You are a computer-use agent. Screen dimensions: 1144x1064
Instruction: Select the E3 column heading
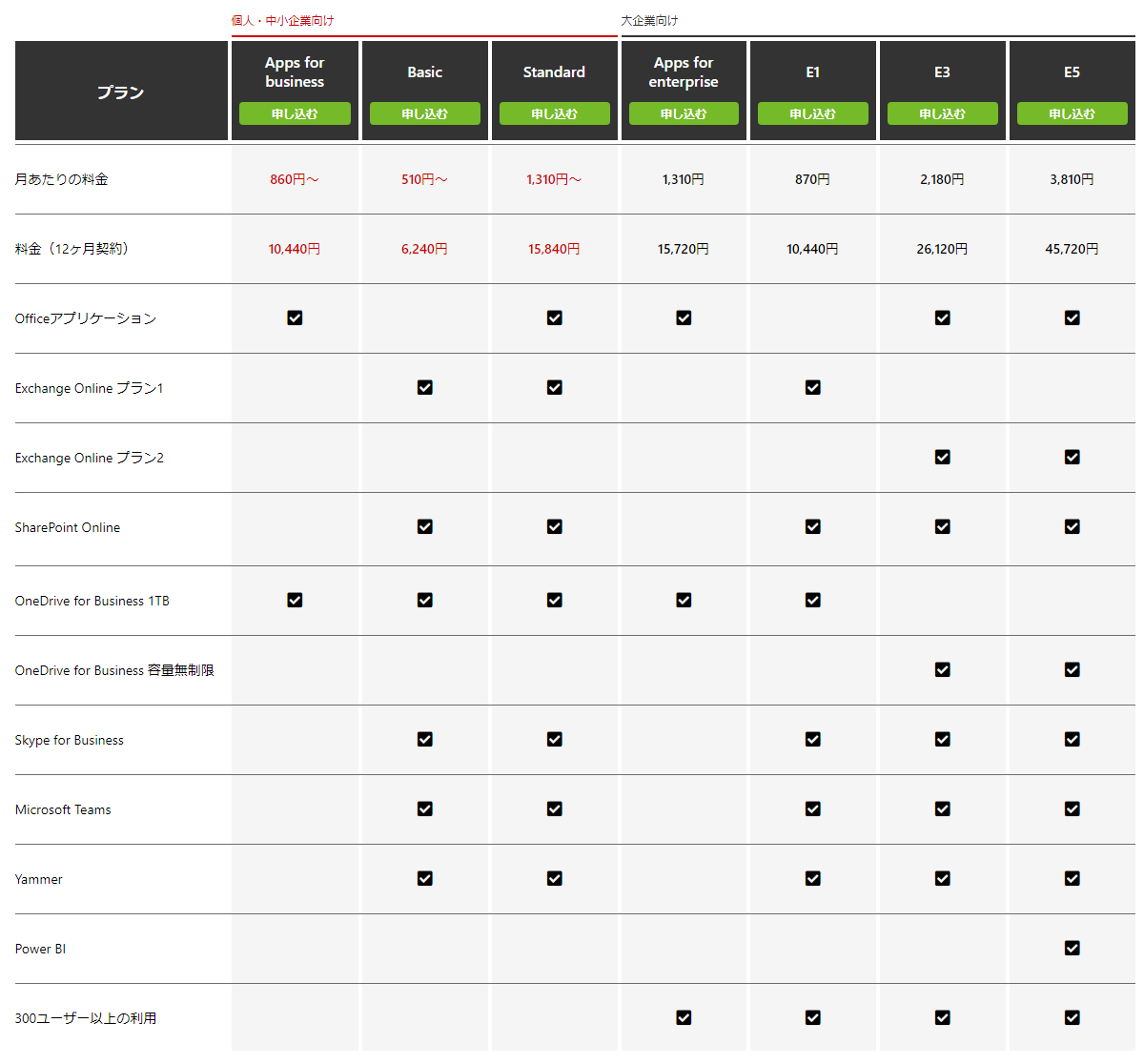coord(943,72)
